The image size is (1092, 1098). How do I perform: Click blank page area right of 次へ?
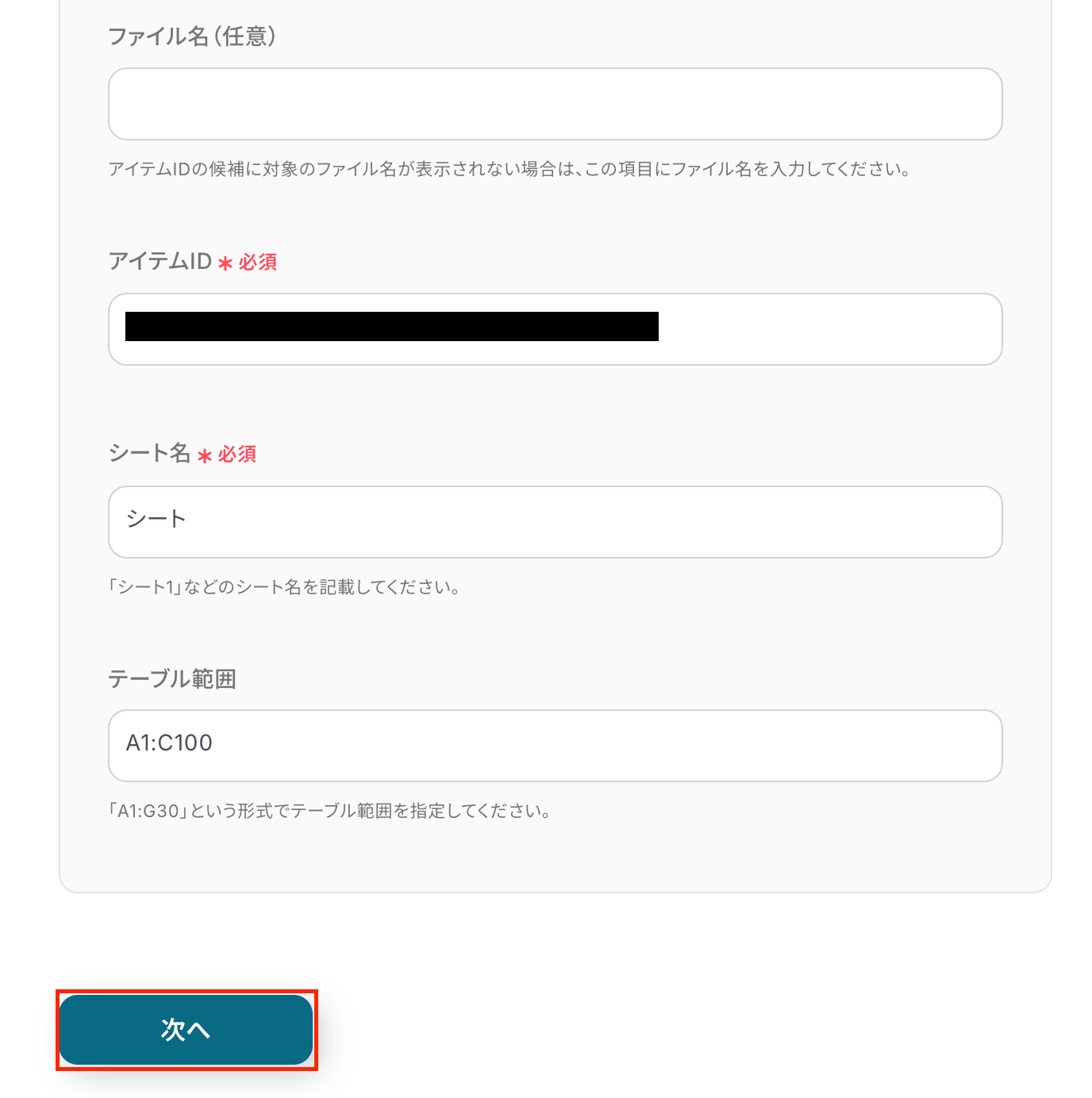(x=635, y=1029)
